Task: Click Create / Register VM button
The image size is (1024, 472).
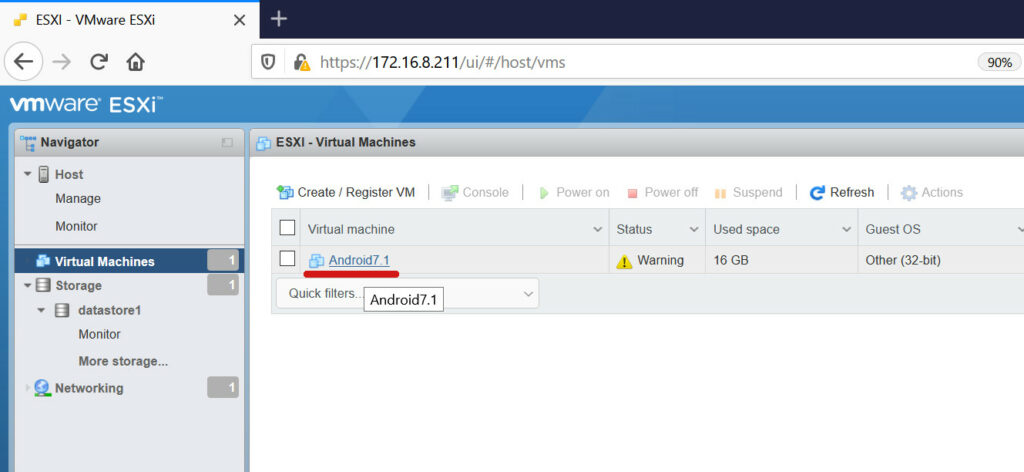Action: (345, 192)
